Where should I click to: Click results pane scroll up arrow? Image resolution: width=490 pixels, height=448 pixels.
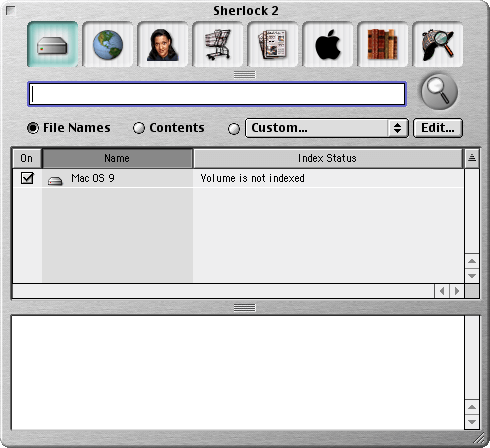click(472, 407)
